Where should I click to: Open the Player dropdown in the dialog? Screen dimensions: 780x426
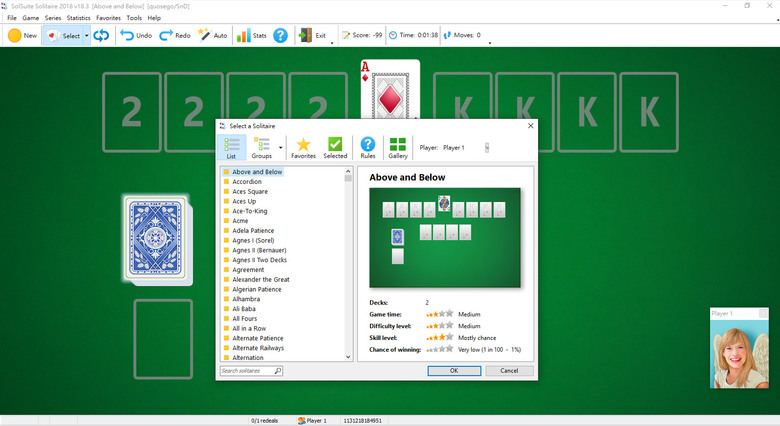coord(487,147)
